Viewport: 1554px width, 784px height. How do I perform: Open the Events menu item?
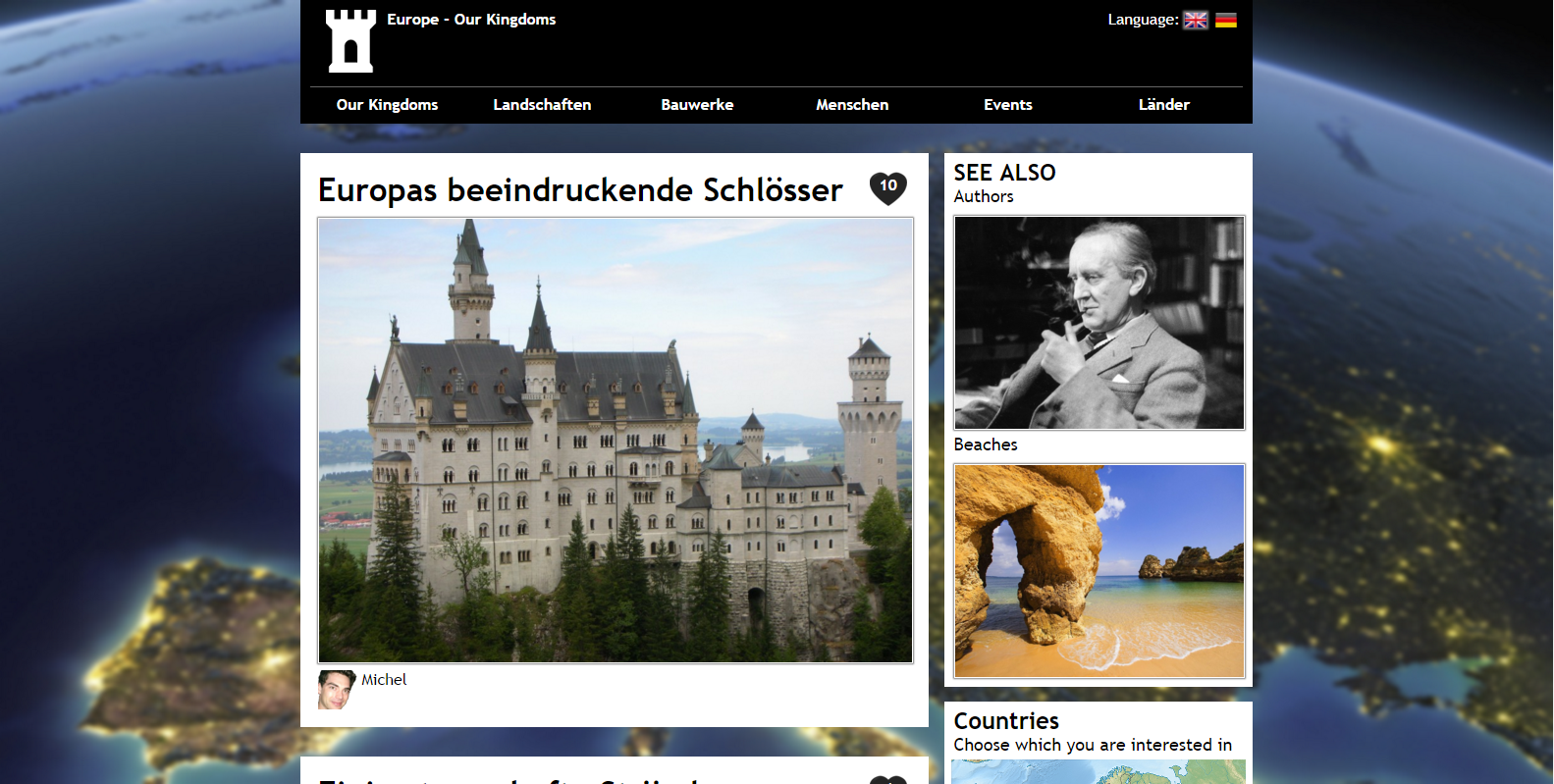coord(1008,105)
